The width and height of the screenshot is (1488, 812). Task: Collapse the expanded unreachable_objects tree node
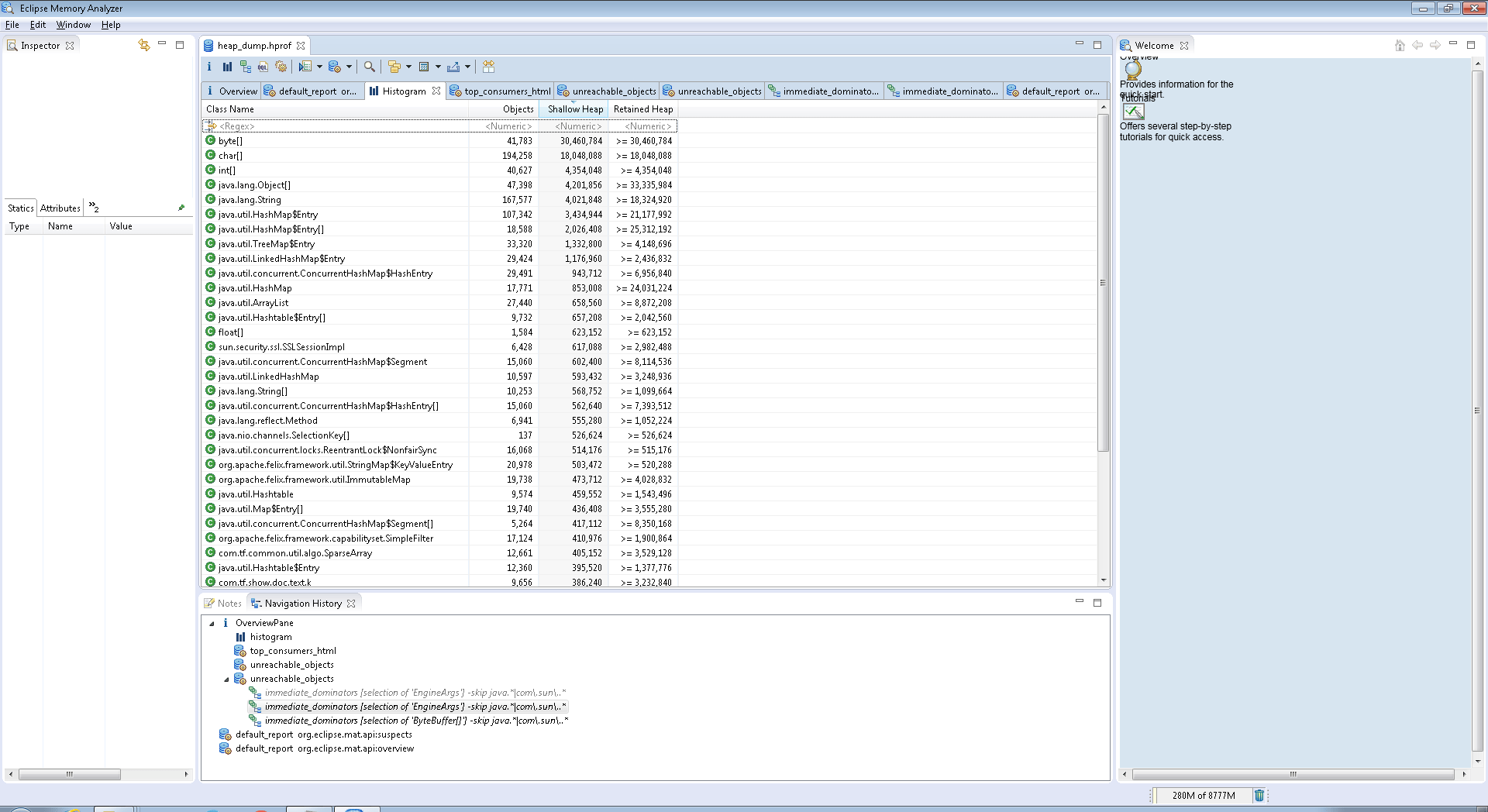point(226,679)
